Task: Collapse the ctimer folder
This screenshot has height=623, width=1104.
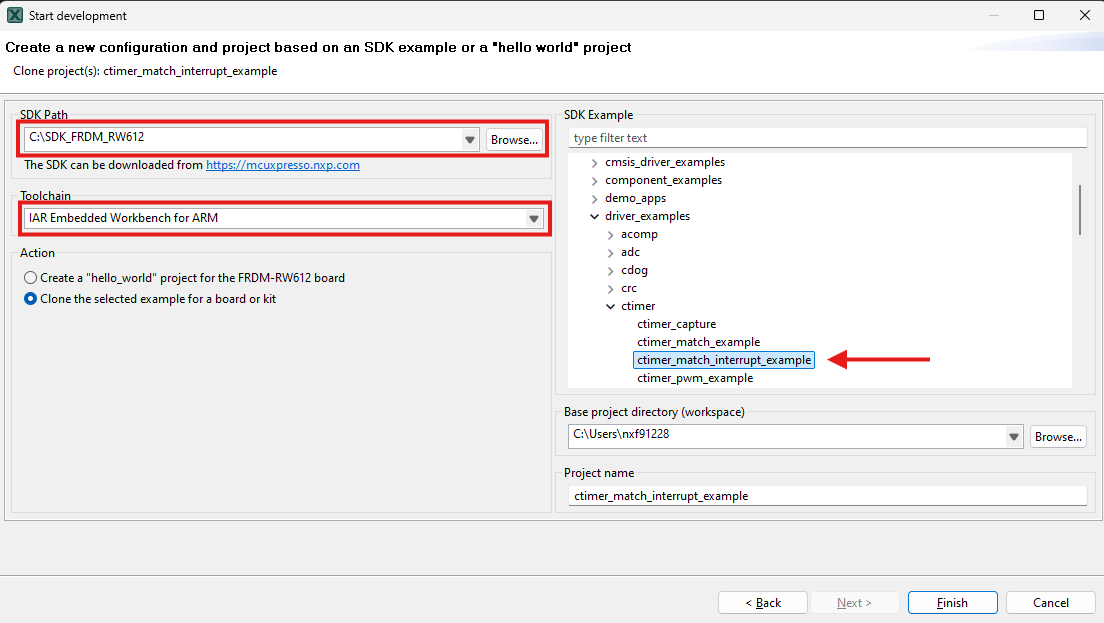Action: [x=611, y=307]
